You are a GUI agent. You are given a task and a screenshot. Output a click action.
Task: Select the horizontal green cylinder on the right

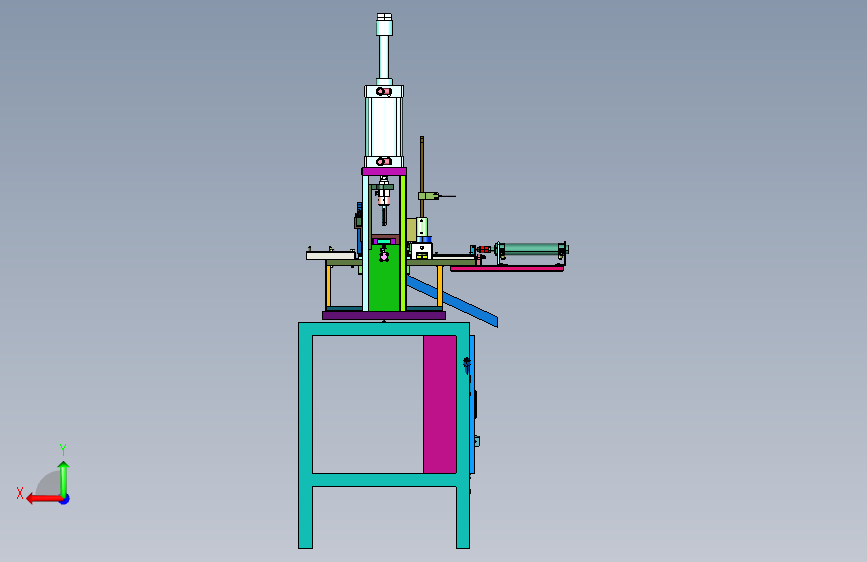(531, 249)
